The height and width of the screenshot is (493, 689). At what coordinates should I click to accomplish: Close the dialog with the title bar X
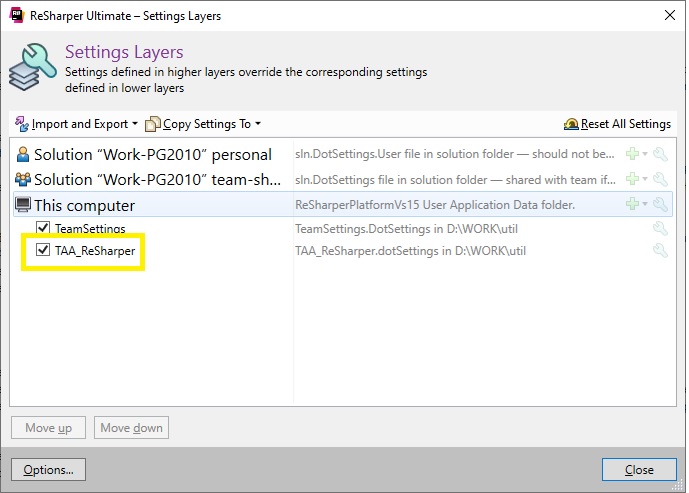pos(670,15)
